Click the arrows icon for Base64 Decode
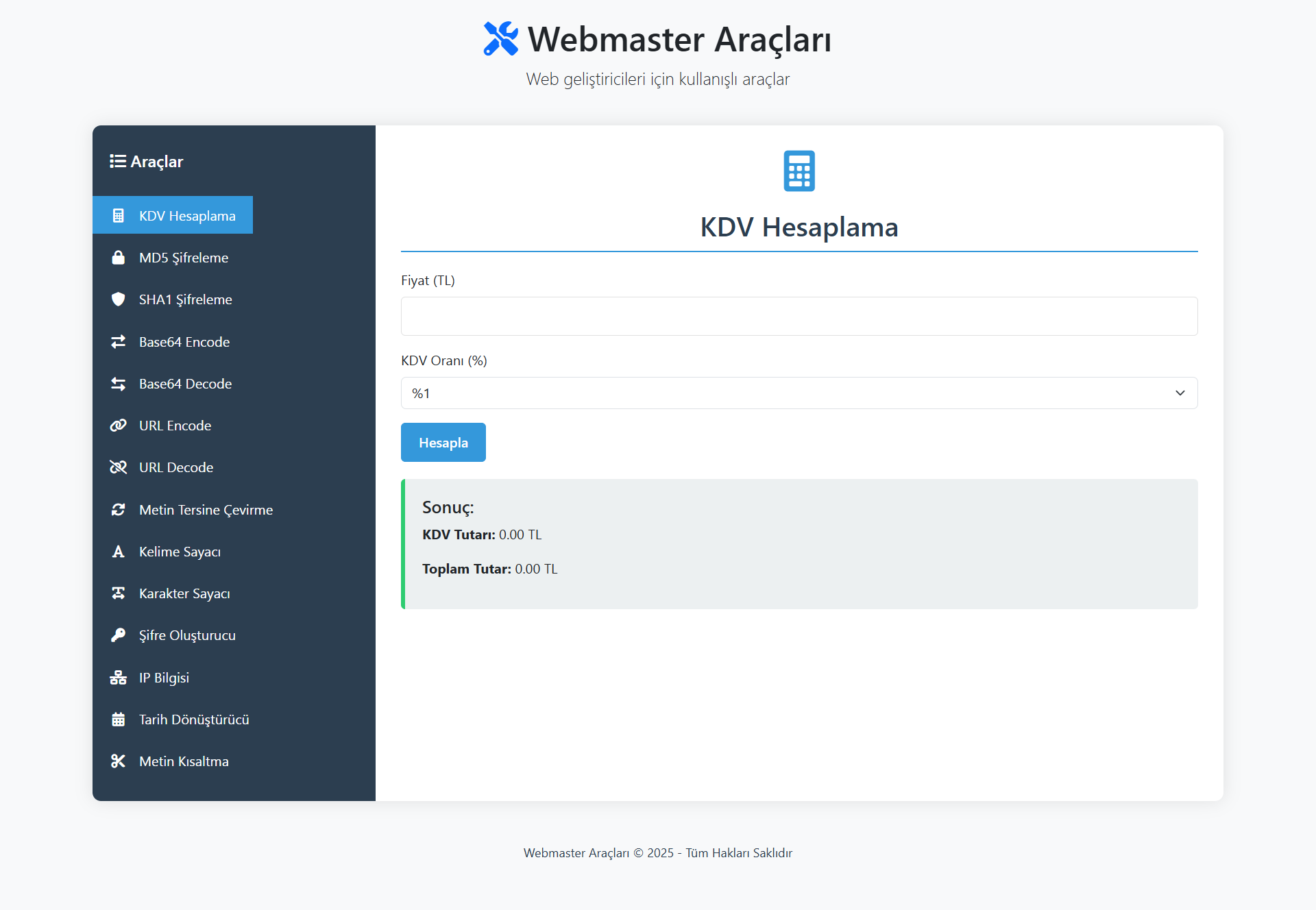The image size is (1316, 910). (x=118, y=384)
